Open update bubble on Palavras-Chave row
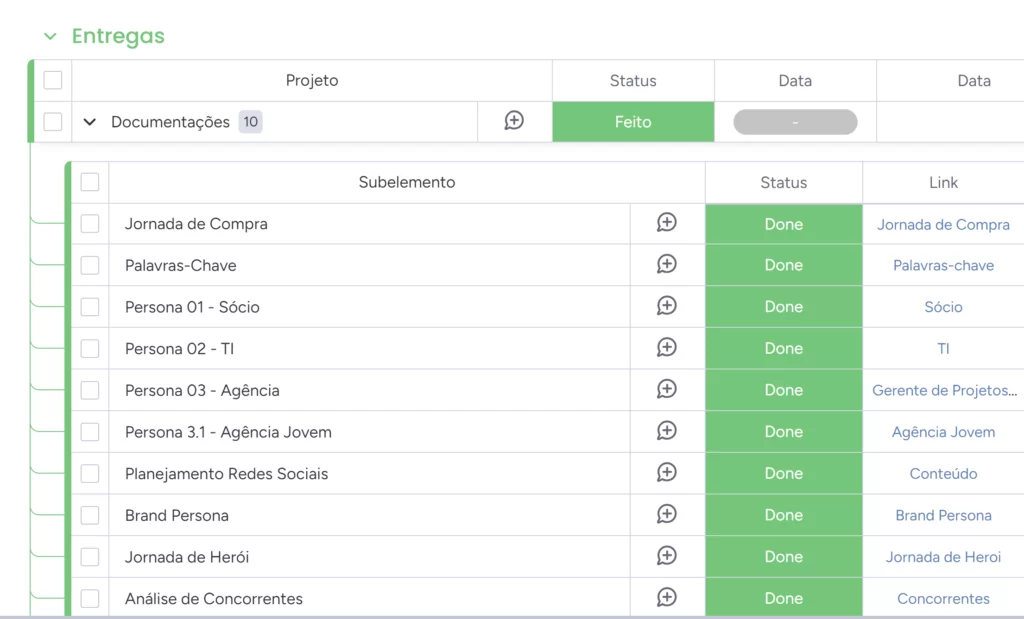The height and width of the screenshot is (619, 1024). tap(667, 265)
